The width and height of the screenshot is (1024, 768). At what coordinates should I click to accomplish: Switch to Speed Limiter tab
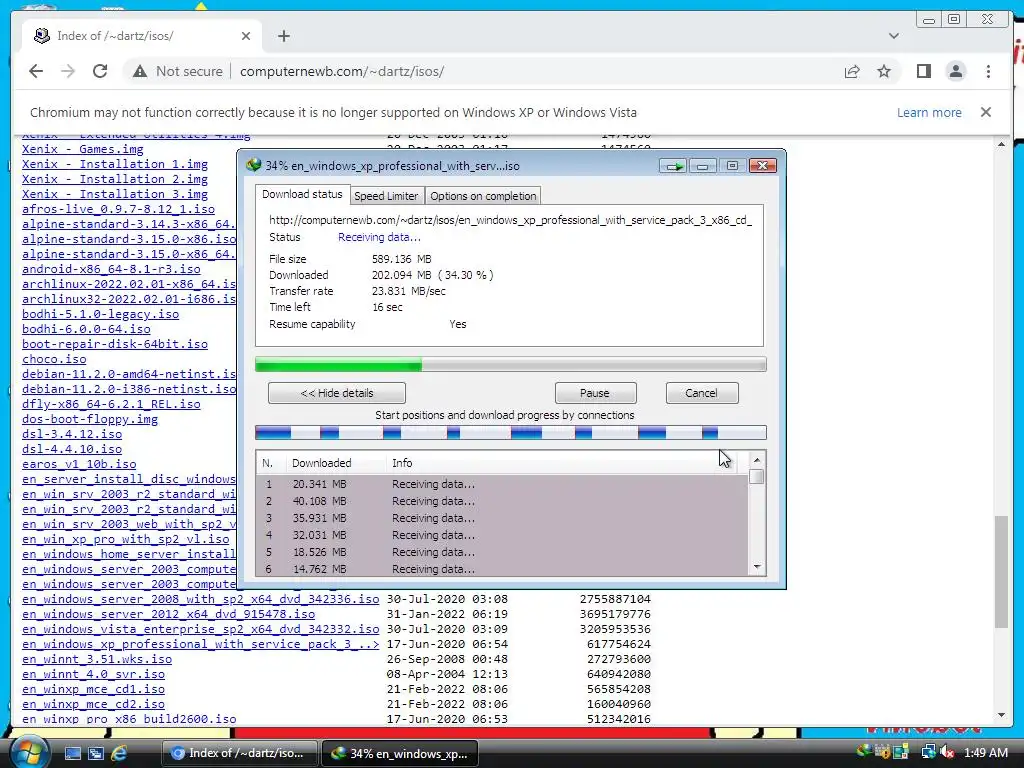point(386,196)
